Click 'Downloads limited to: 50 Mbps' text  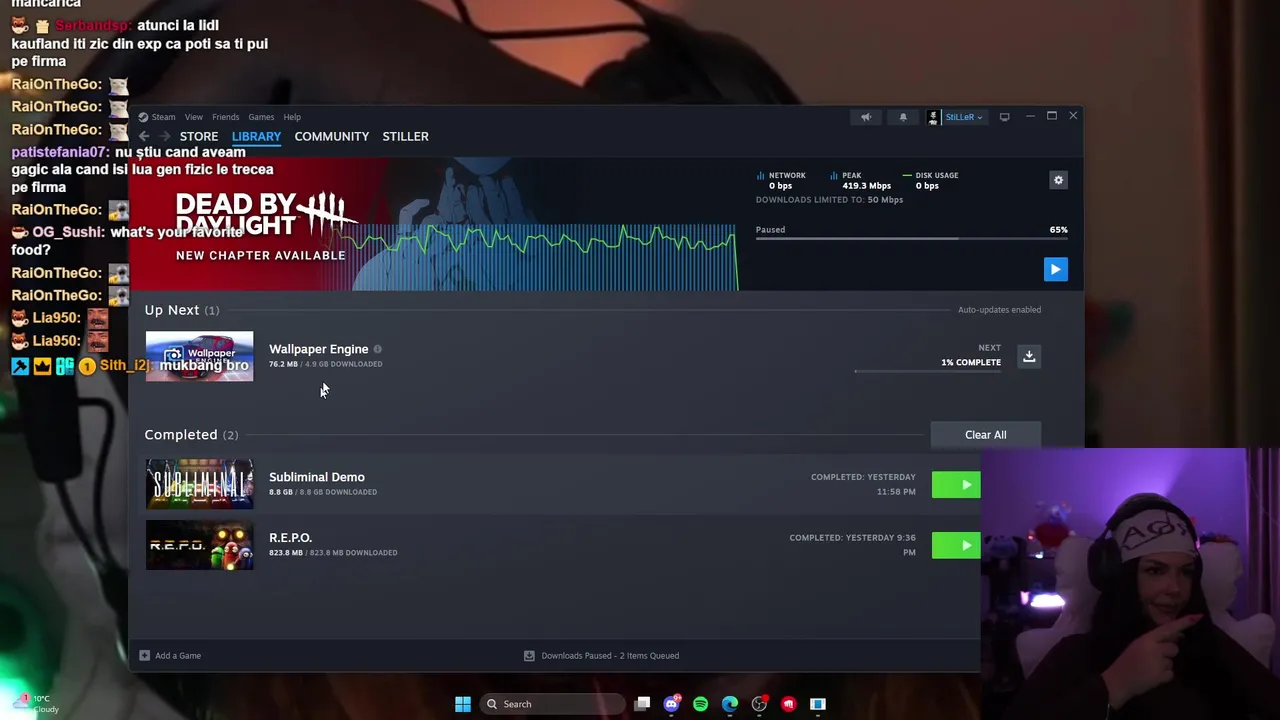829,200
